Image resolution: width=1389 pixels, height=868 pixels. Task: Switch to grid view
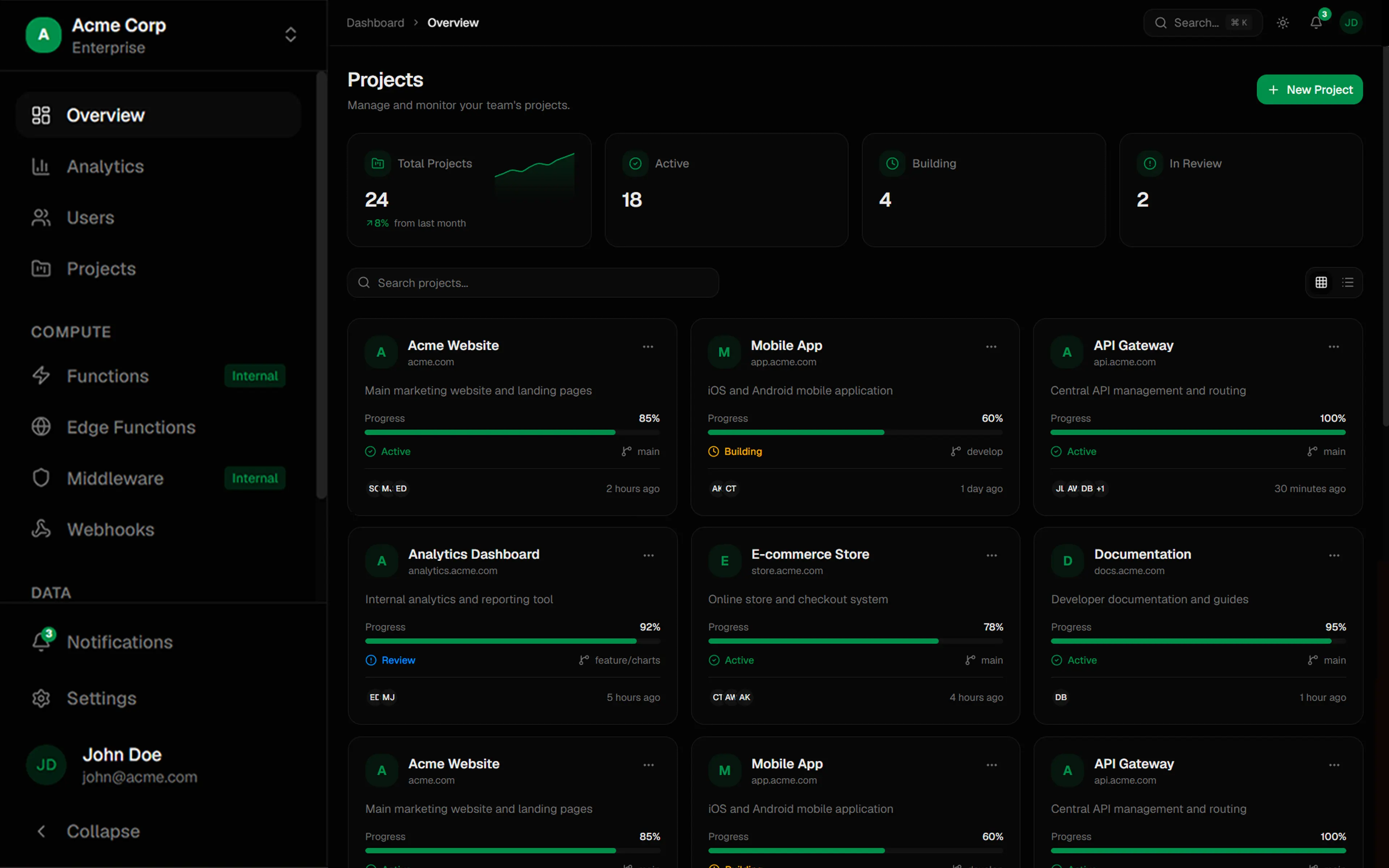pos(1321,282)
